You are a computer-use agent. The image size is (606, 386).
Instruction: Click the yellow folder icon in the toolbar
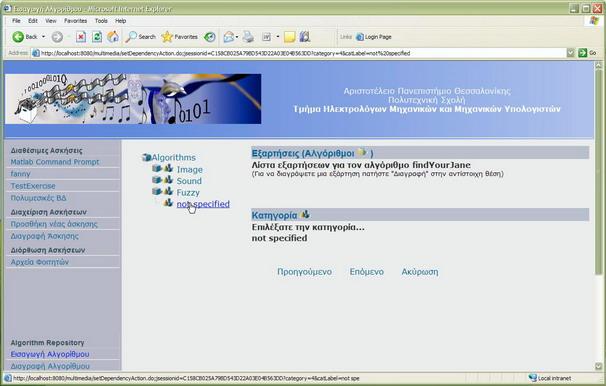289,37
